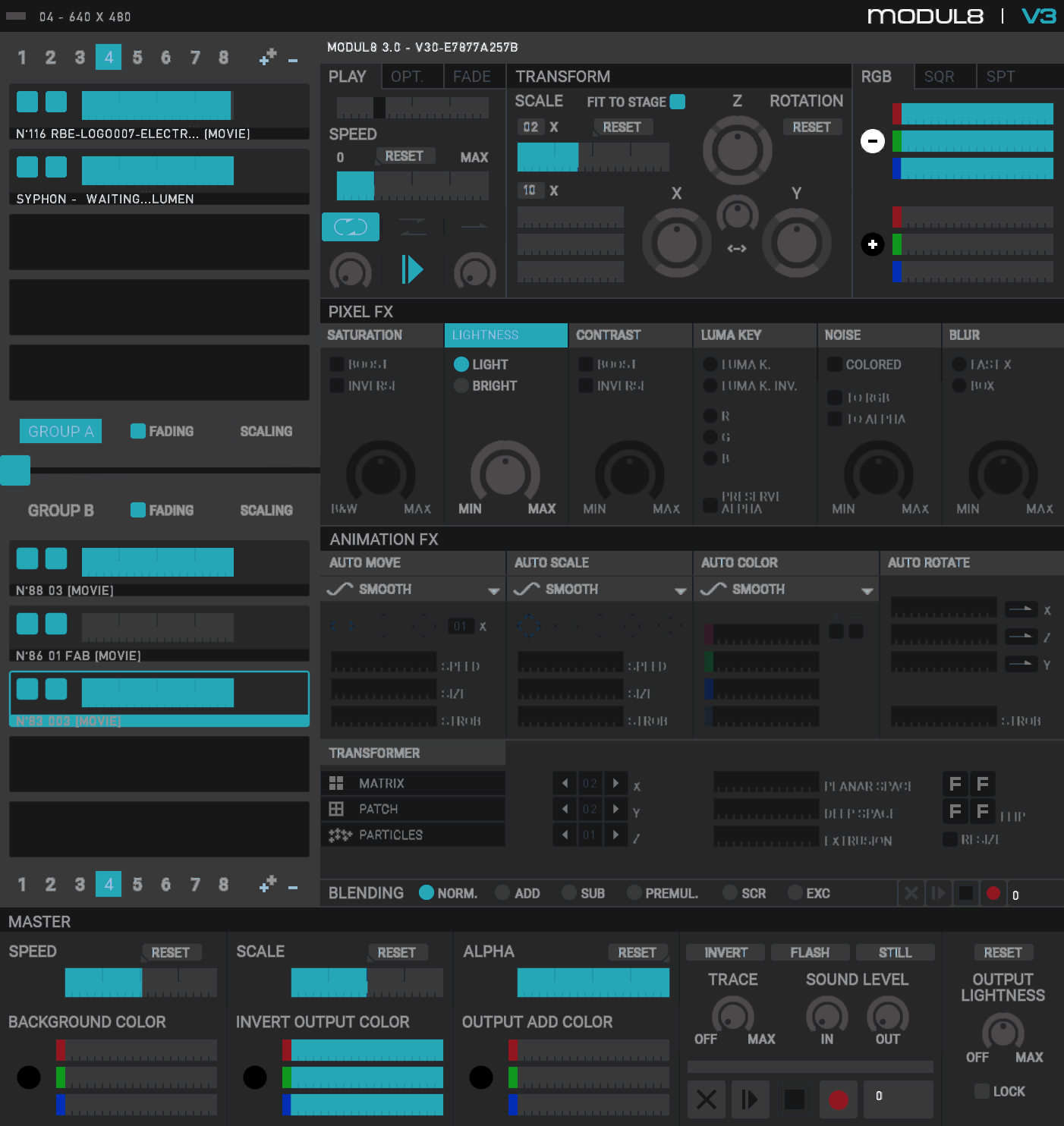Increase the transformer Y count with right arrow
The width and height of the screenshot is (1064, 1126).
coord(615,809)
